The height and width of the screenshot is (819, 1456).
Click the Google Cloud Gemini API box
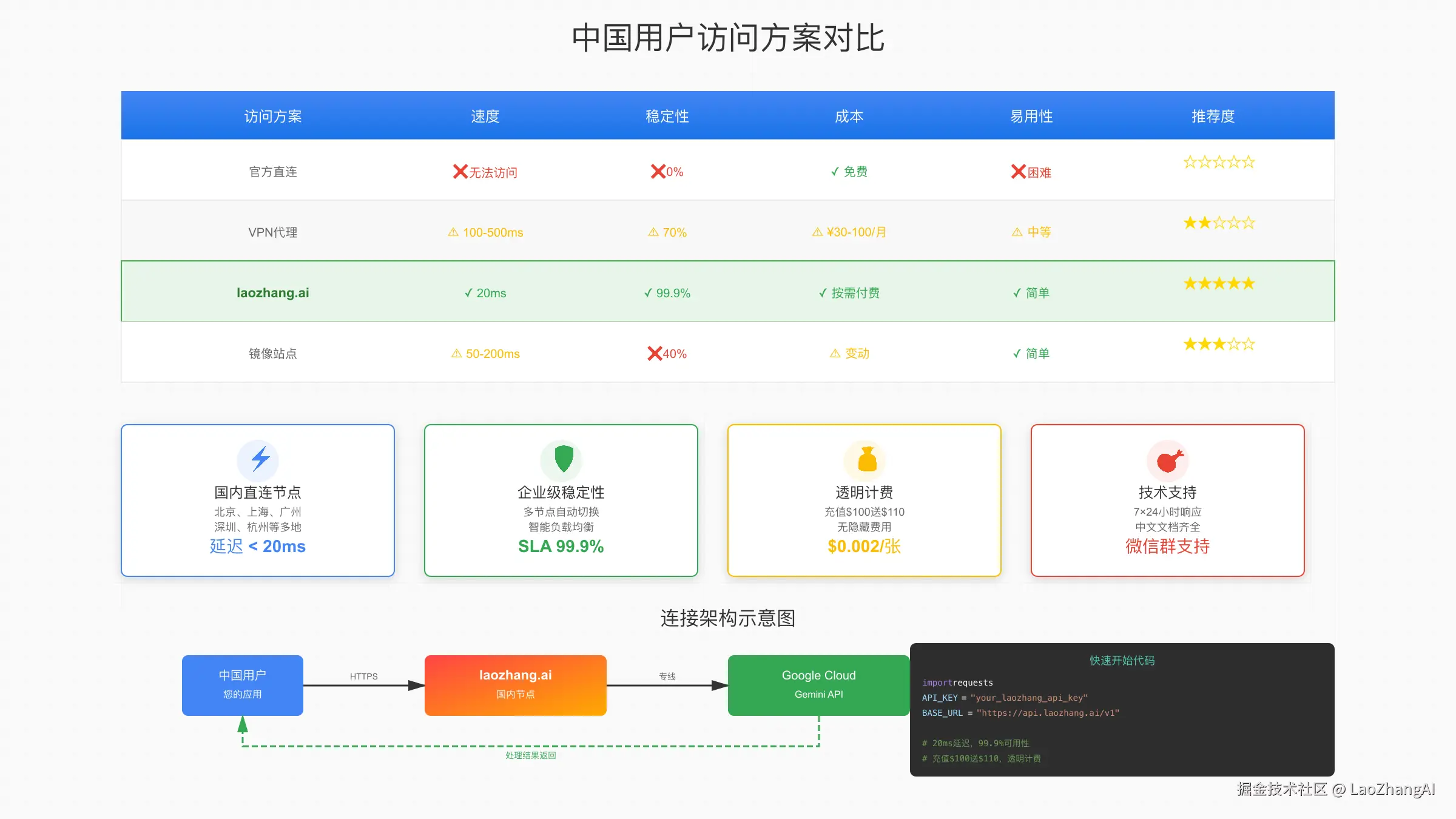click(x=818, y=684)
